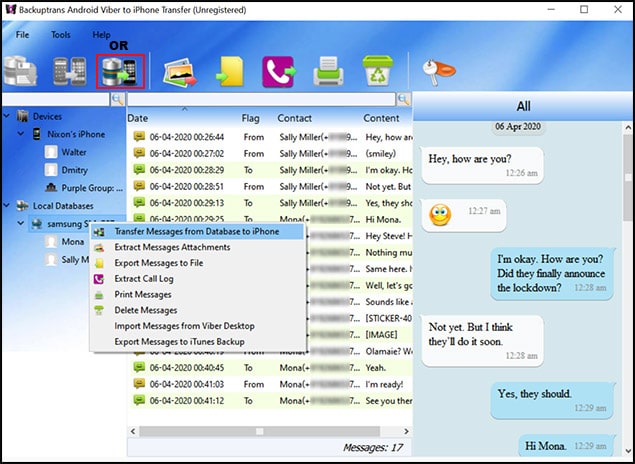The height and width of the screenshot is (464, 635).
Task: Click the highlighted database-to-iPhone transfer toolbar icon
Action: click(120, 71)
